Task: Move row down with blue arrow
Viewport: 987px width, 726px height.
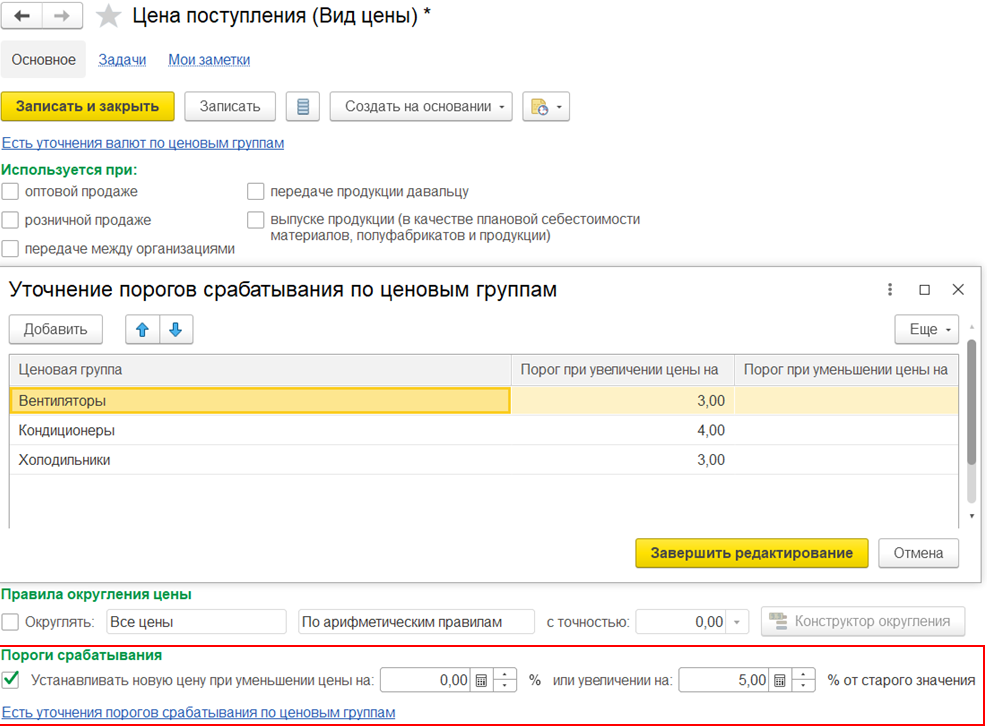Action: coord(175,329)
